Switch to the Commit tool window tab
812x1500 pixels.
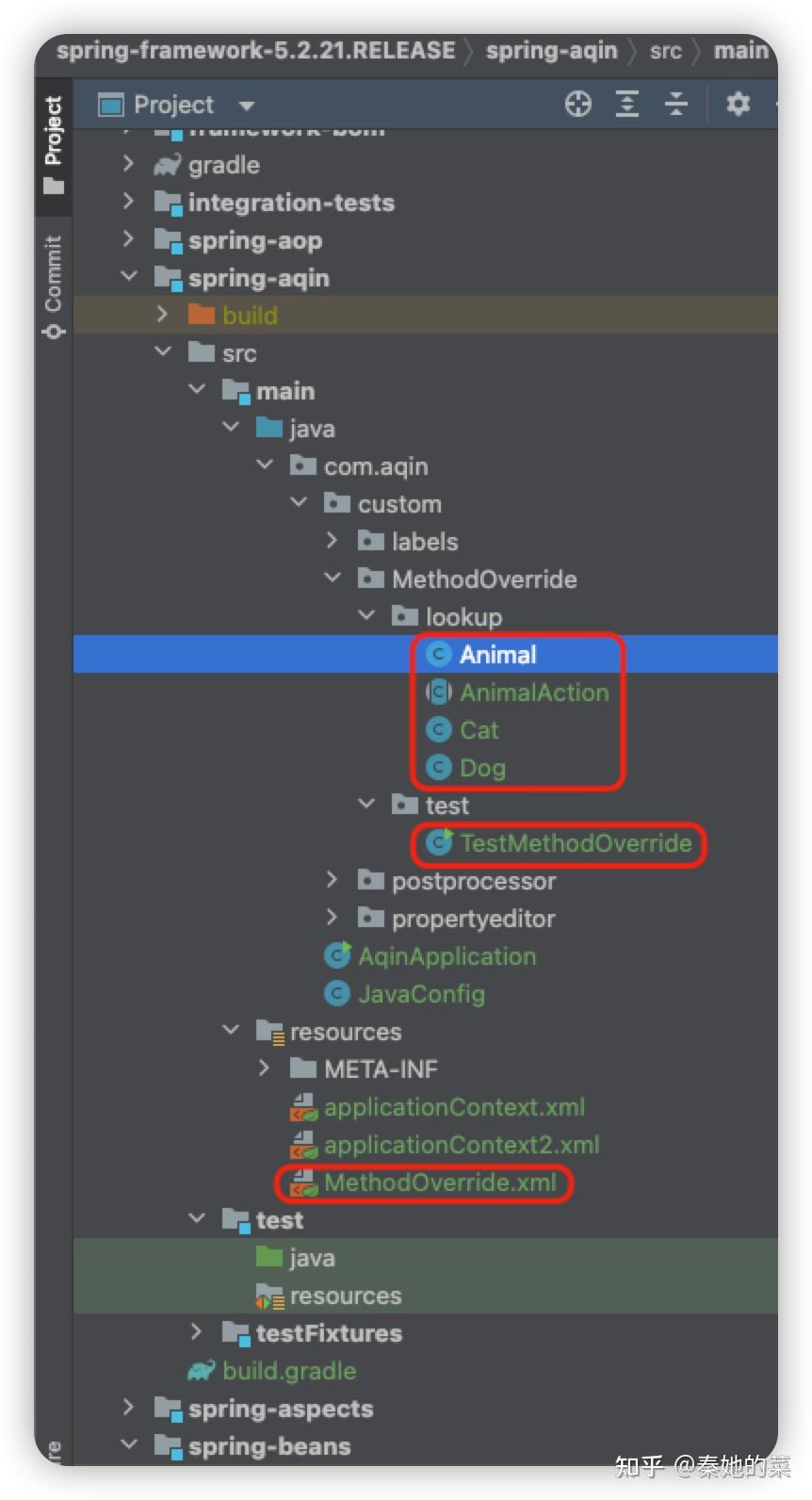54,285
